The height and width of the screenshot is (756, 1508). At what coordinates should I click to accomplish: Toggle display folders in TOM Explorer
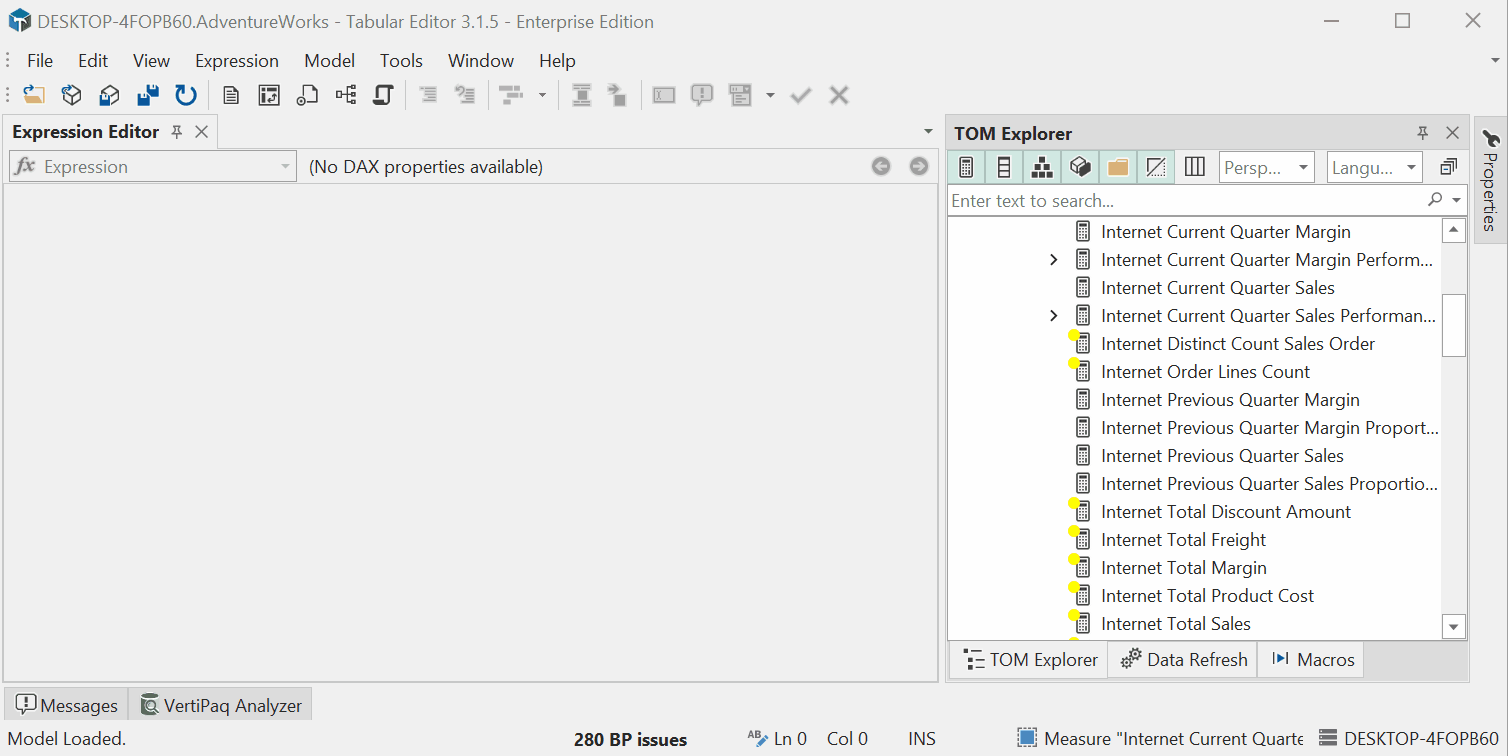(1118, 167)
